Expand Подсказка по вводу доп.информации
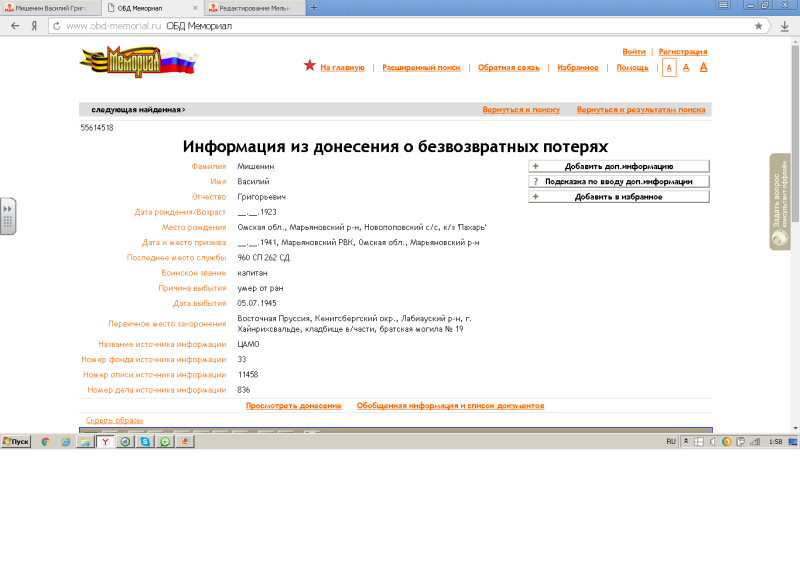 coord(618,182)
